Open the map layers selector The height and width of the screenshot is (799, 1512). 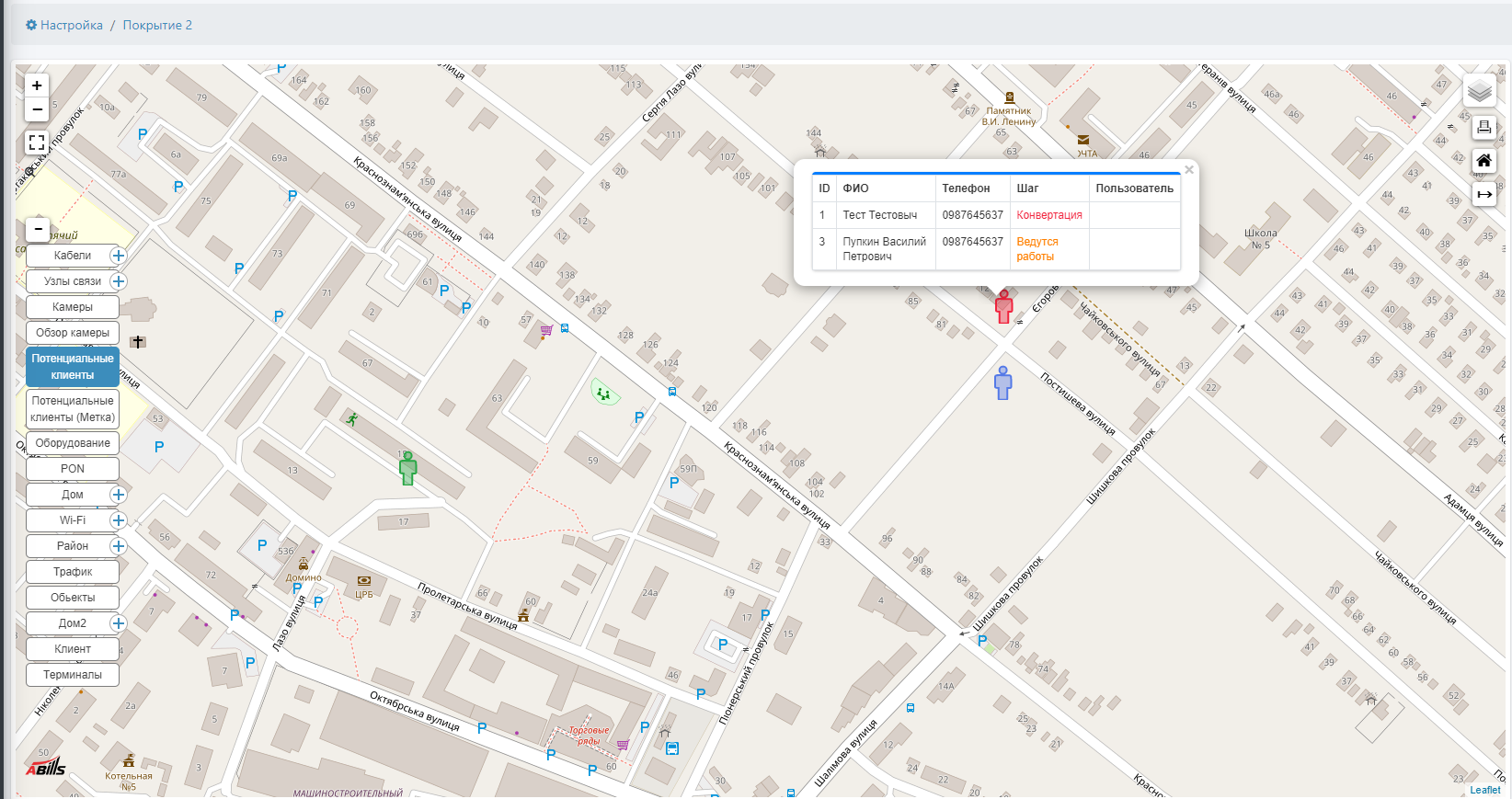coord(1480,90)
